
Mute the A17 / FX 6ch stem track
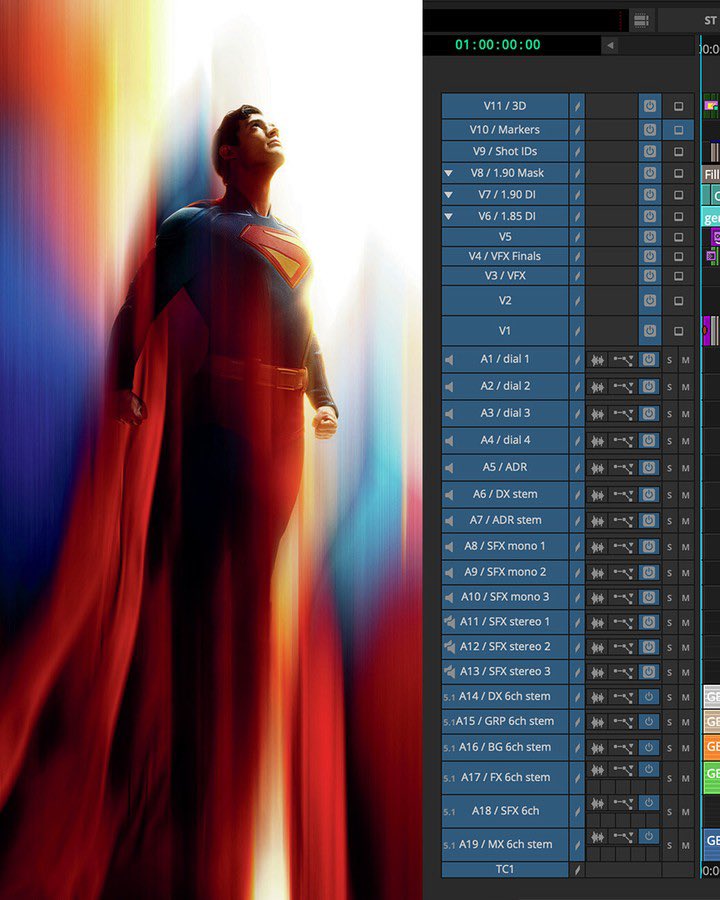(686, 778)
